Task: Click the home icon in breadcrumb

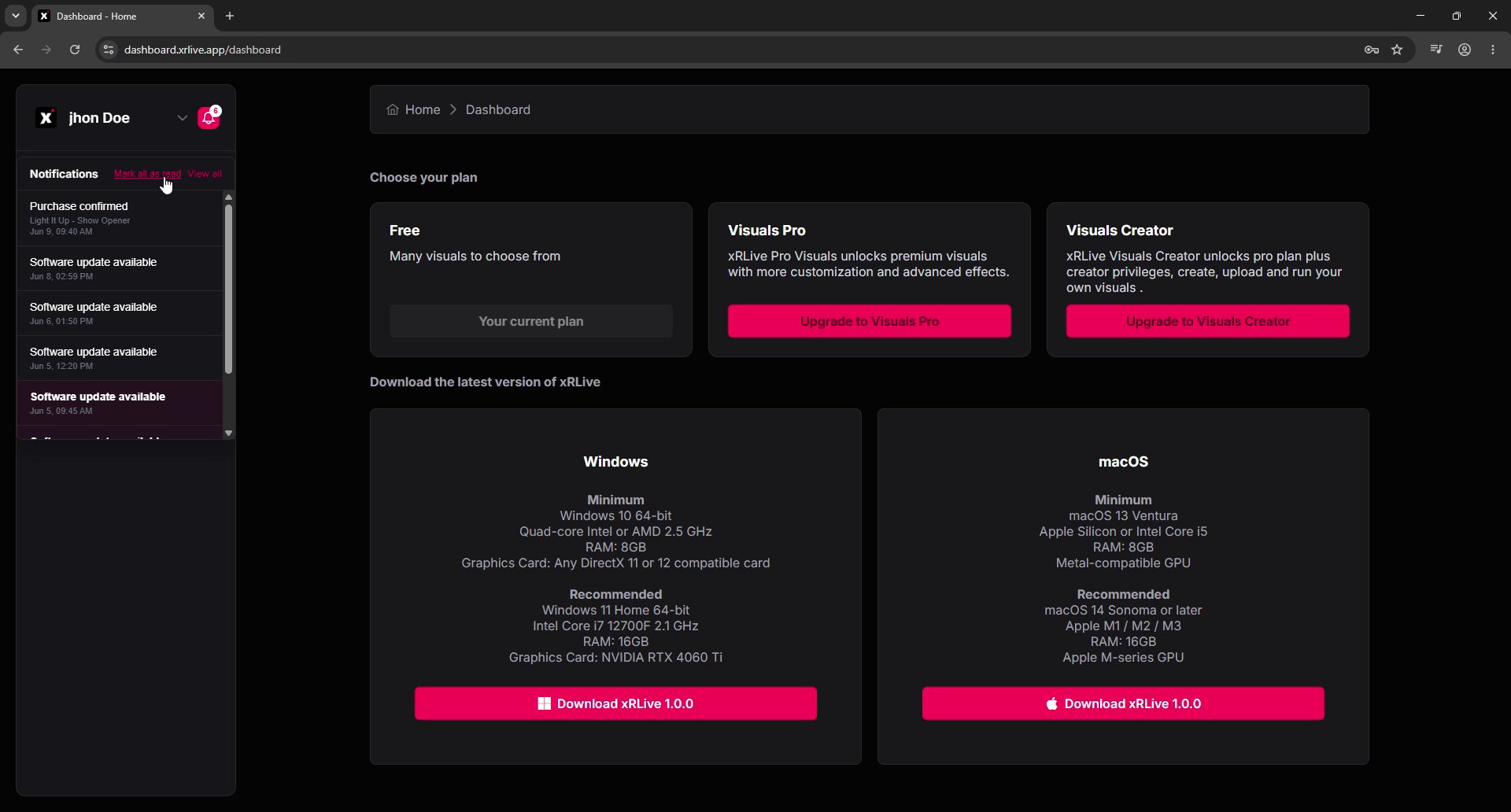Action: point(393,109)
